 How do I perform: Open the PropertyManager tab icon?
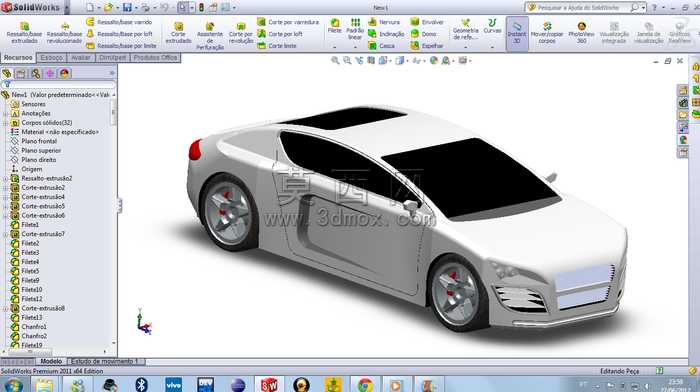point(21,73)
